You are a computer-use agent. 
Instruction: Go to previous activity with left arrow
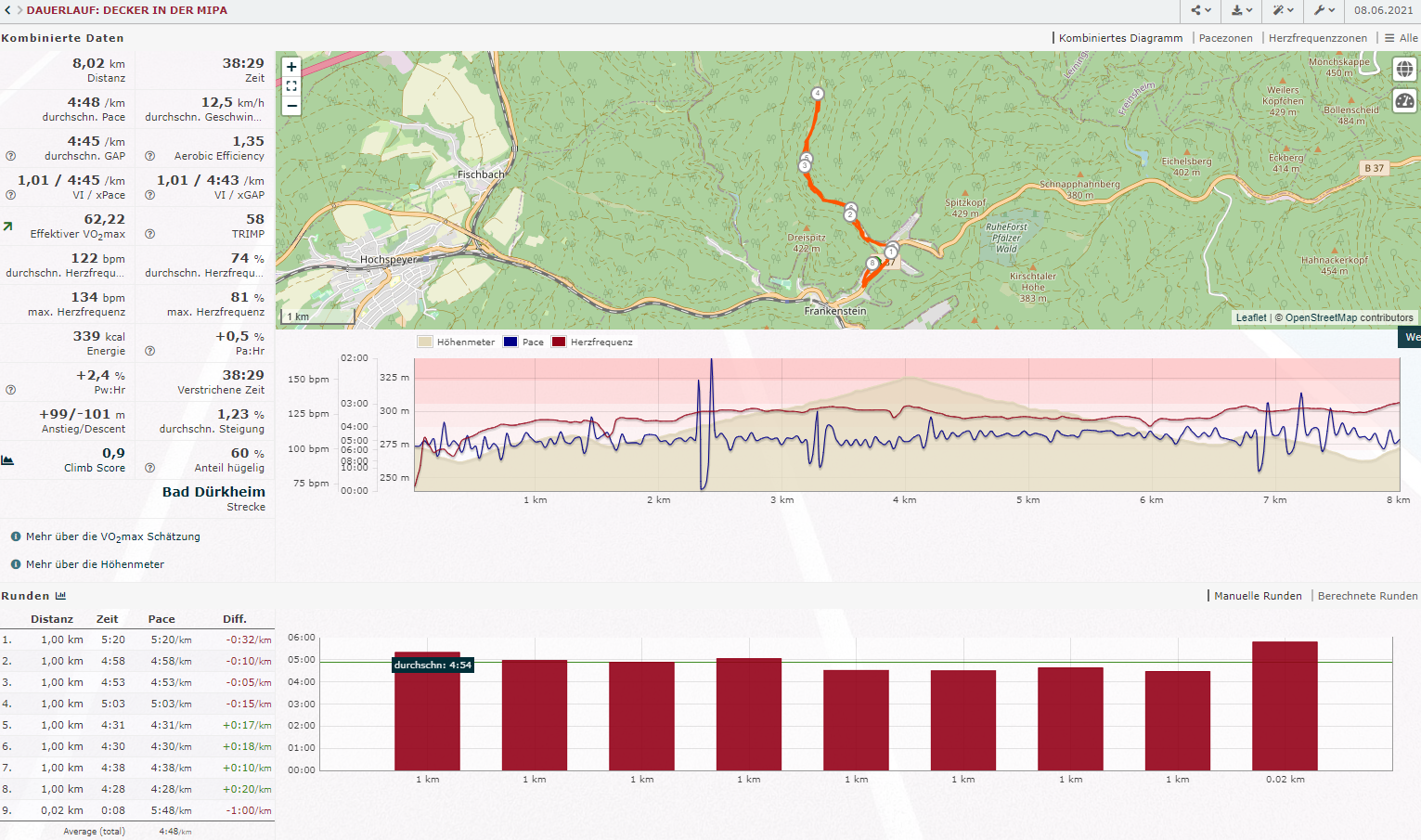[x=7, y=10]
